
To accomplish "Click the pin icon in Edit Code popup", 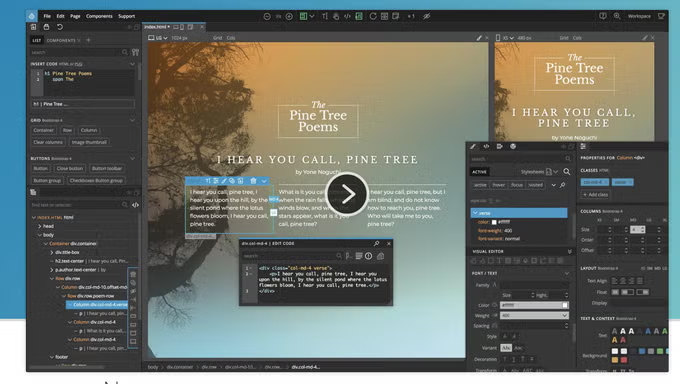I will [x=376, y=244].
